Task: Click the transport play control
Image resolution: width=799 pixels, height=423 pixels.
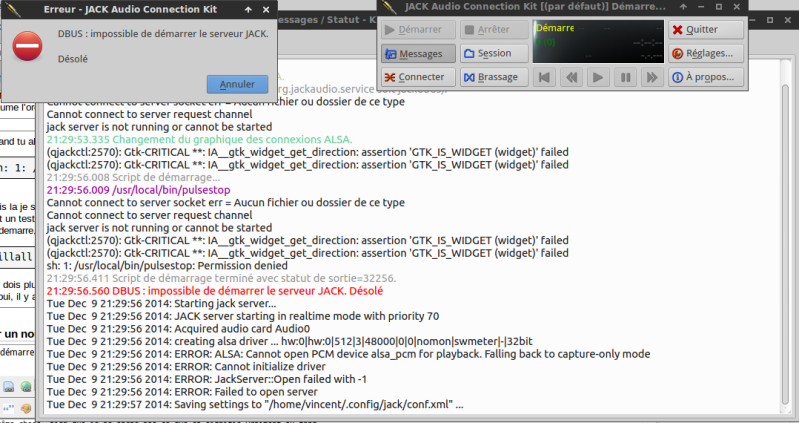Action: click(x=598, y=77)
